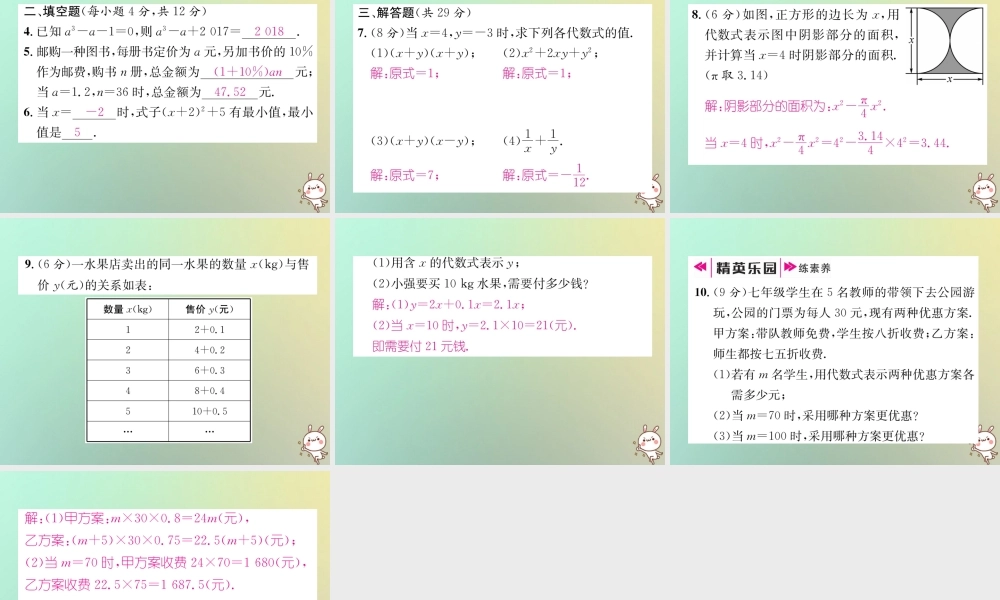Open the slide with fill-in-the-blank questions 4–6
This screenshot has width=1000, height=600.
[x=165, y=106]
